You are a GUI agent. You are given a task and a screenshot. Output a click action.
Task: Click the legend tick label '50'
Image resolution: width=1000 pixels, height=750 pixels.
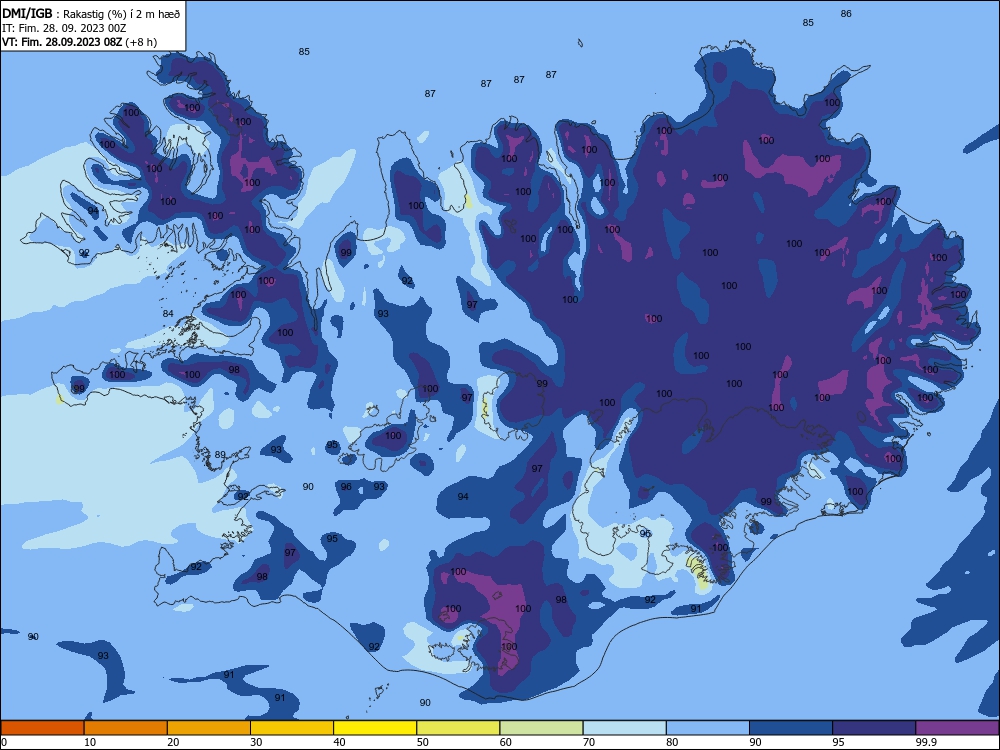point(423,742)
